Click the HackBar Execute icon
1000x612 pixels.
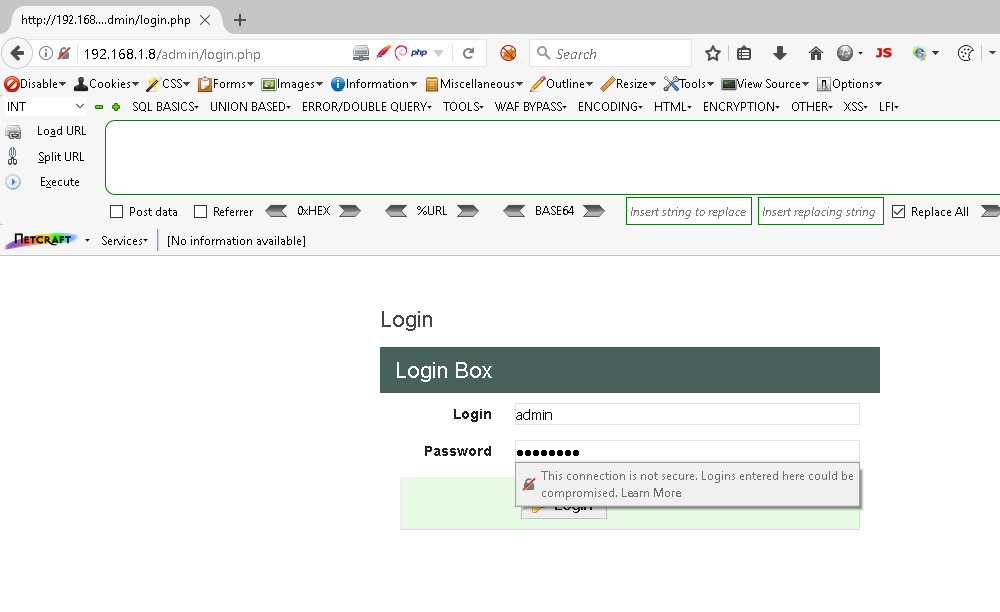point(13,182)
